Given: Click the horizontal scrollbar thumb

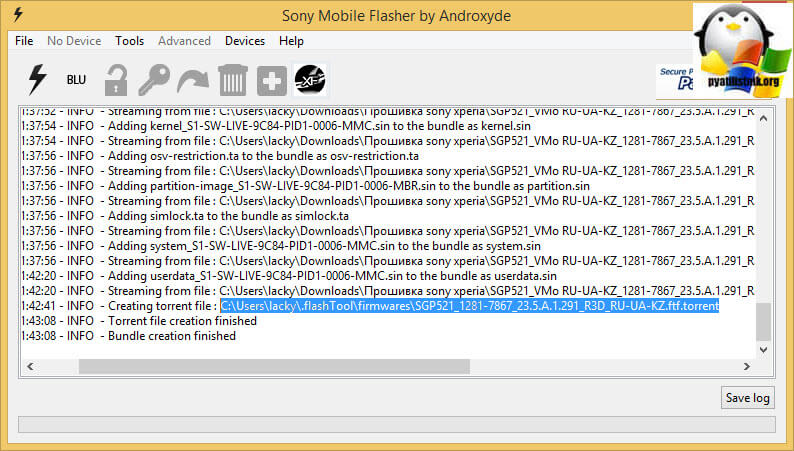Looking at the screenshot, I should pyautogui.click(x=274, y=366).
